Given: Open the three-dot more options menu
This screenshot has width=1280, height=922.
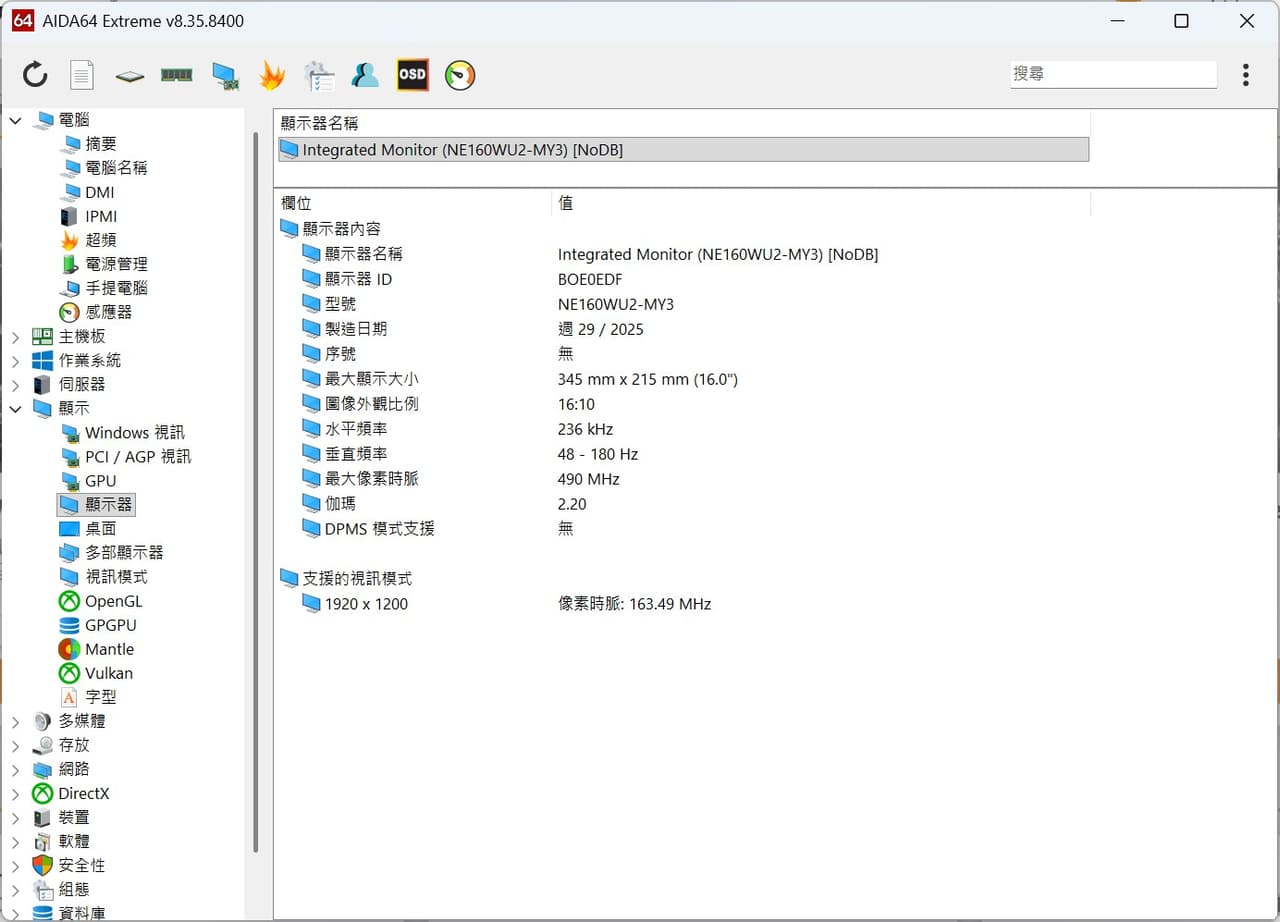Looking at the screenshot, I should coord(1246,75).
